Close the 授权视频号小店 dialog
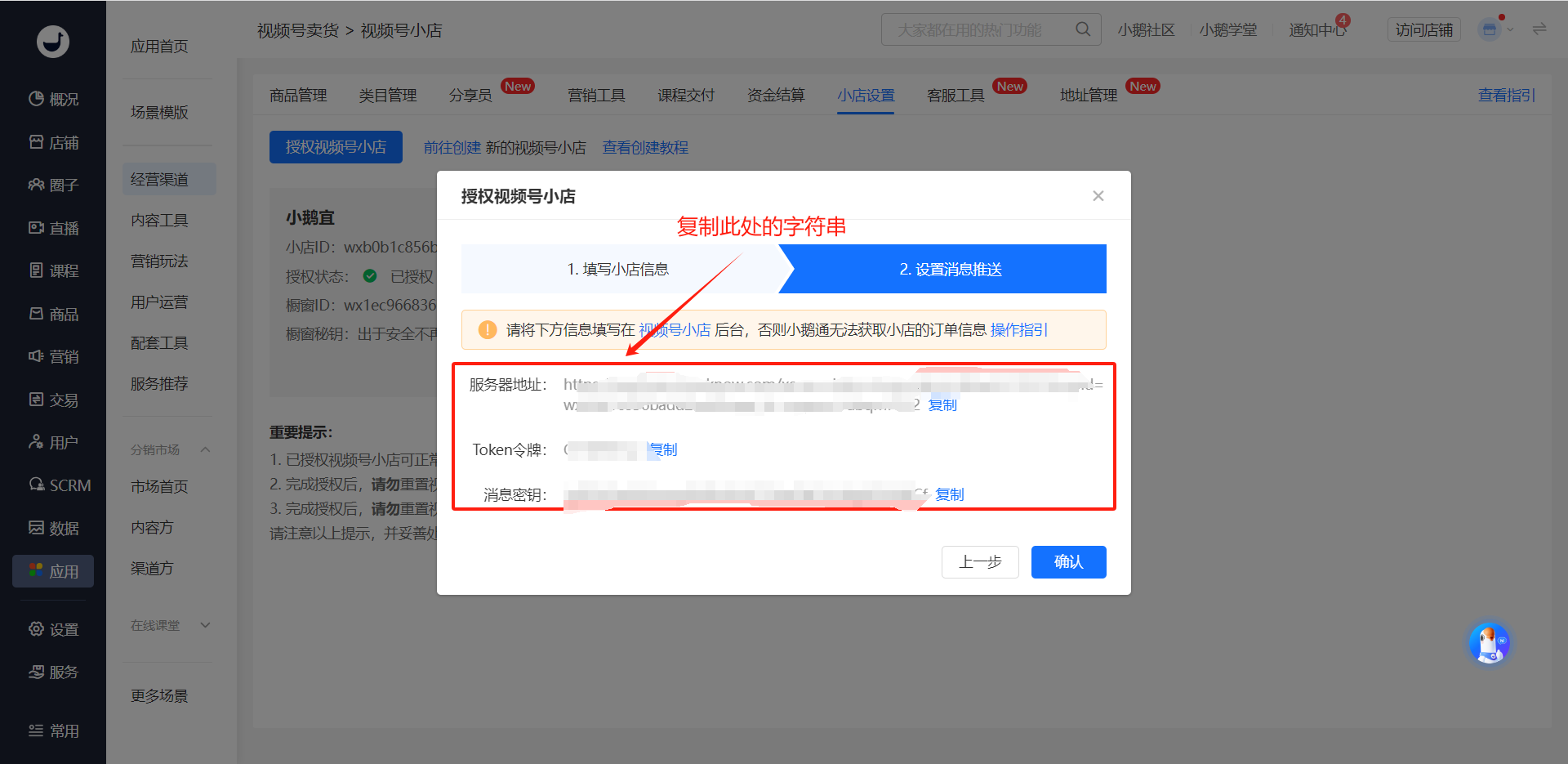This screenshot has height=764, width=1568. 1098,195
